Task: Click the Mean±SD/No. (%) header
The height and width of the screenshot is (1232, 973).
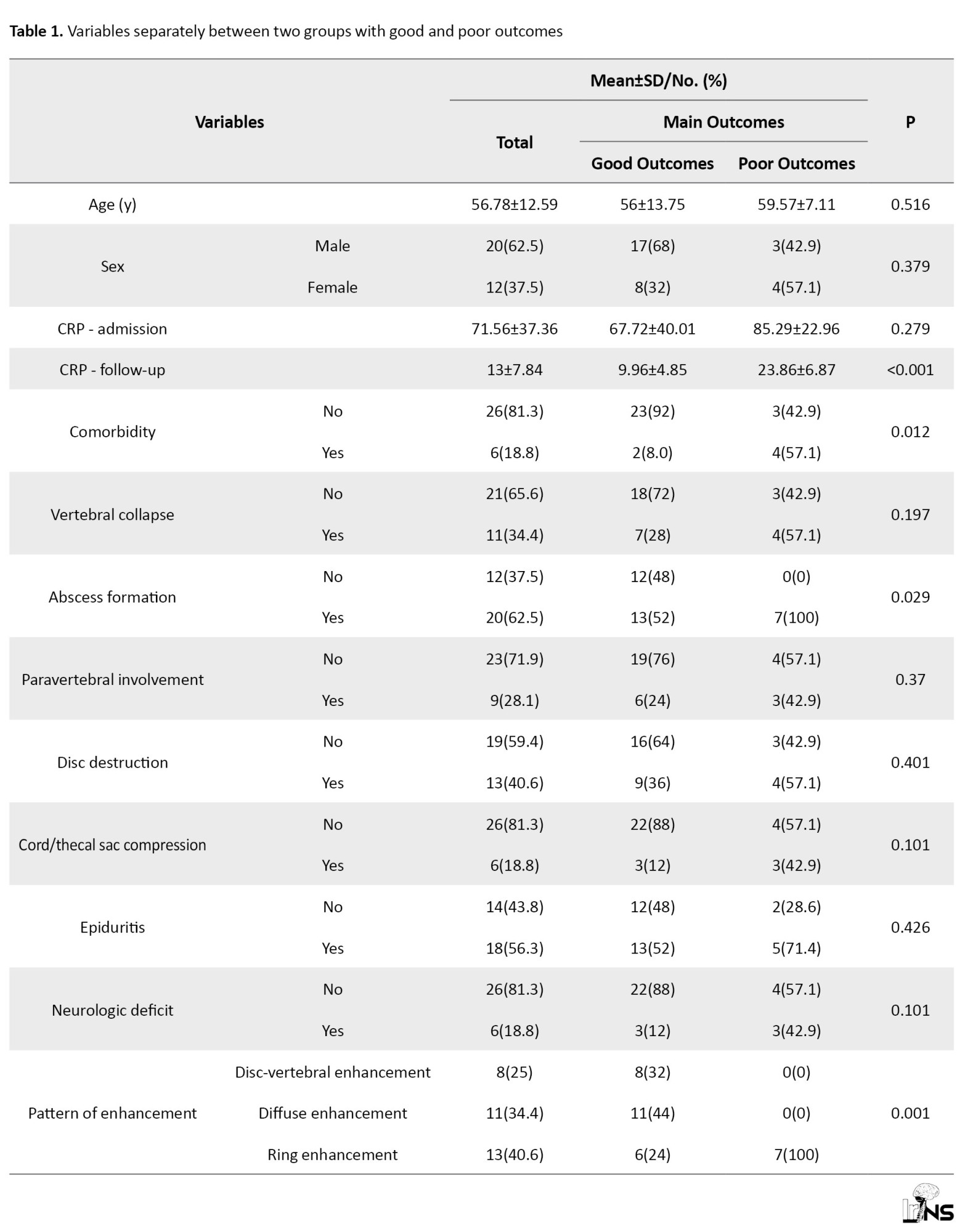Action: [658, 81]
